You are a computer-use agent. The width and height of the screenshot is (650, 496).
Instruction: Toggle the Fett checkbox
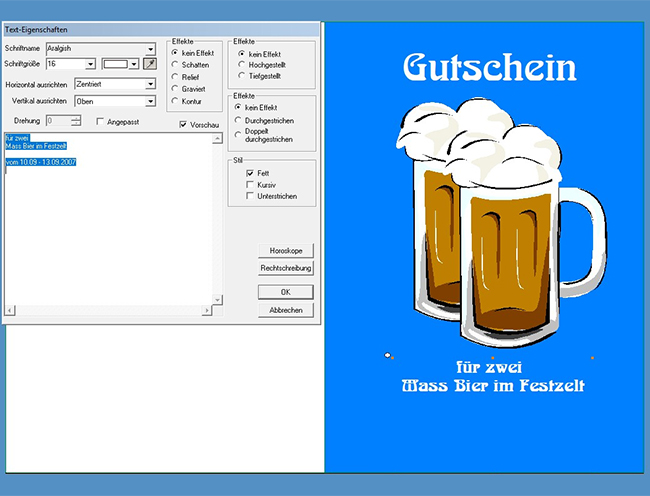(251, 173)
